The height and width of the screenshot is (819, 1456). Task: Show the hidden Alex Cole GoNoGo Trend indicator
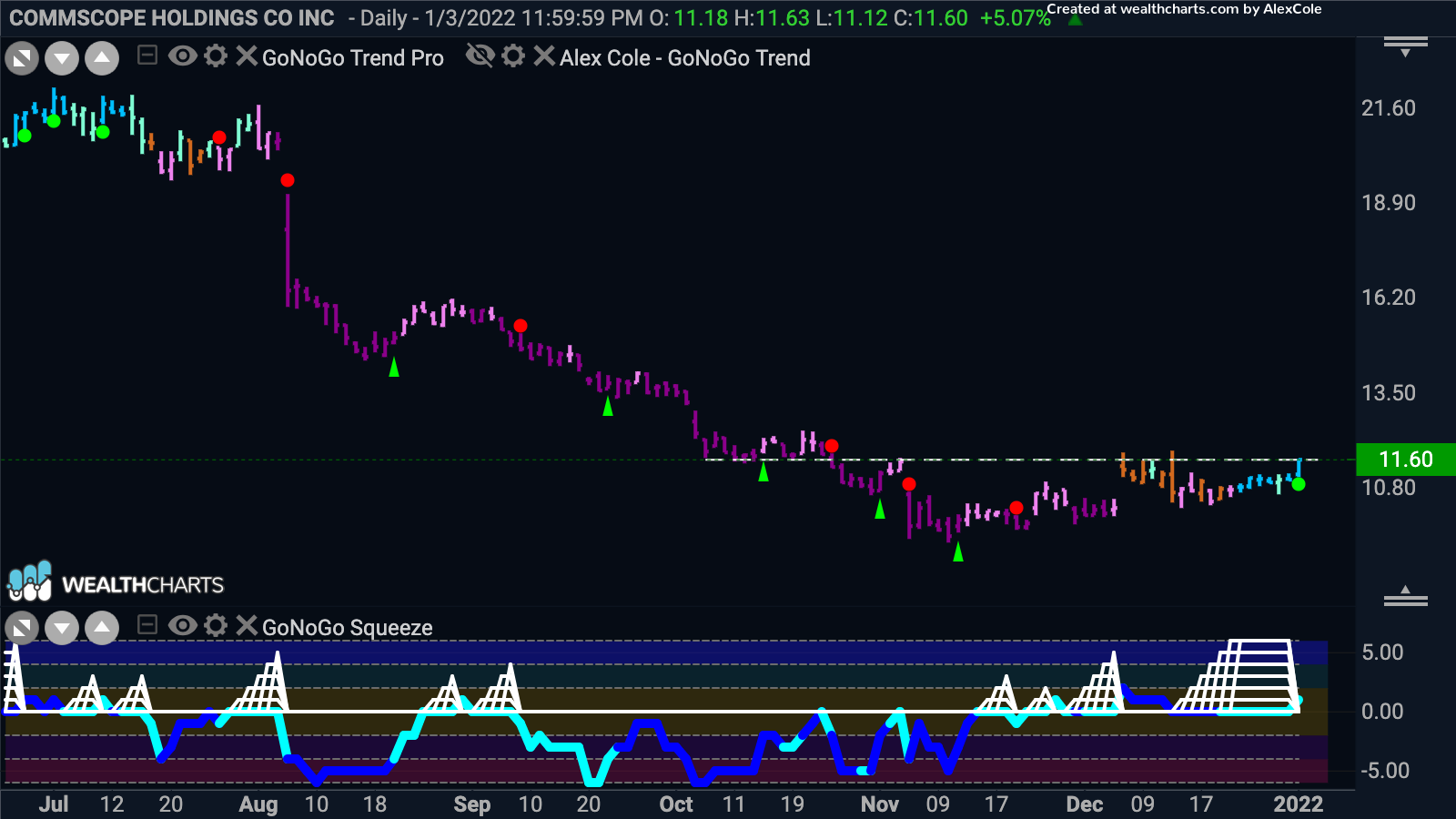point(480,56)
